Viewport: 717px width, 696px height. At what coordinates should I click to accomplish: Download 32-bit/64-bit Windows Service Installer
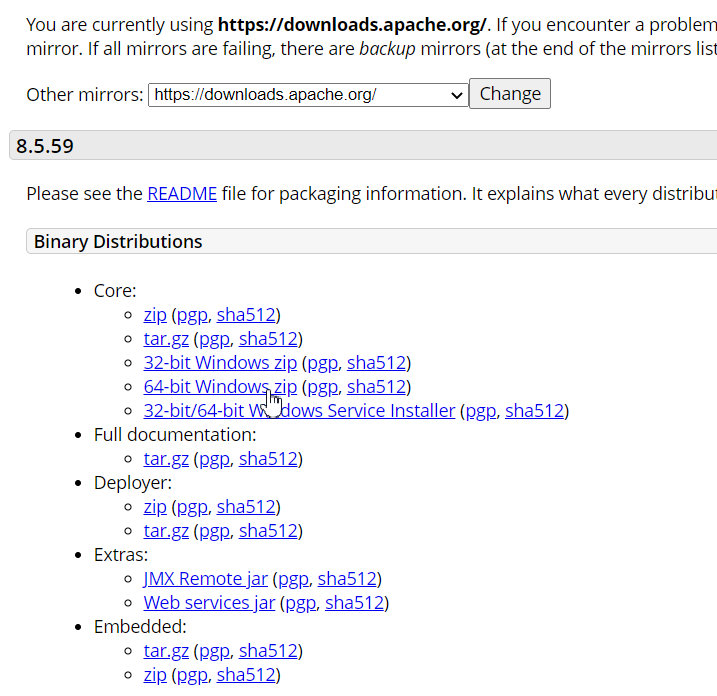tap(300, 411)
